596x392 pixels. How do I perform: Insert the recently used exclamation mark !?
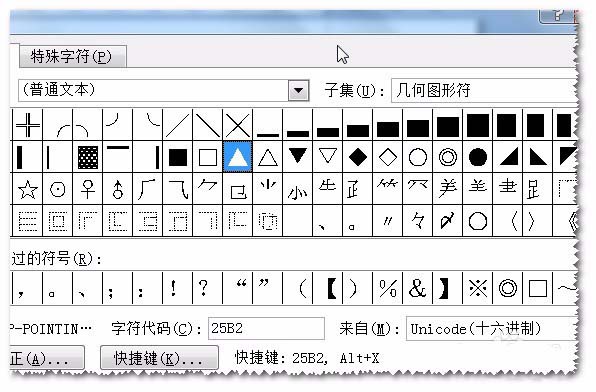click(178, 288)
